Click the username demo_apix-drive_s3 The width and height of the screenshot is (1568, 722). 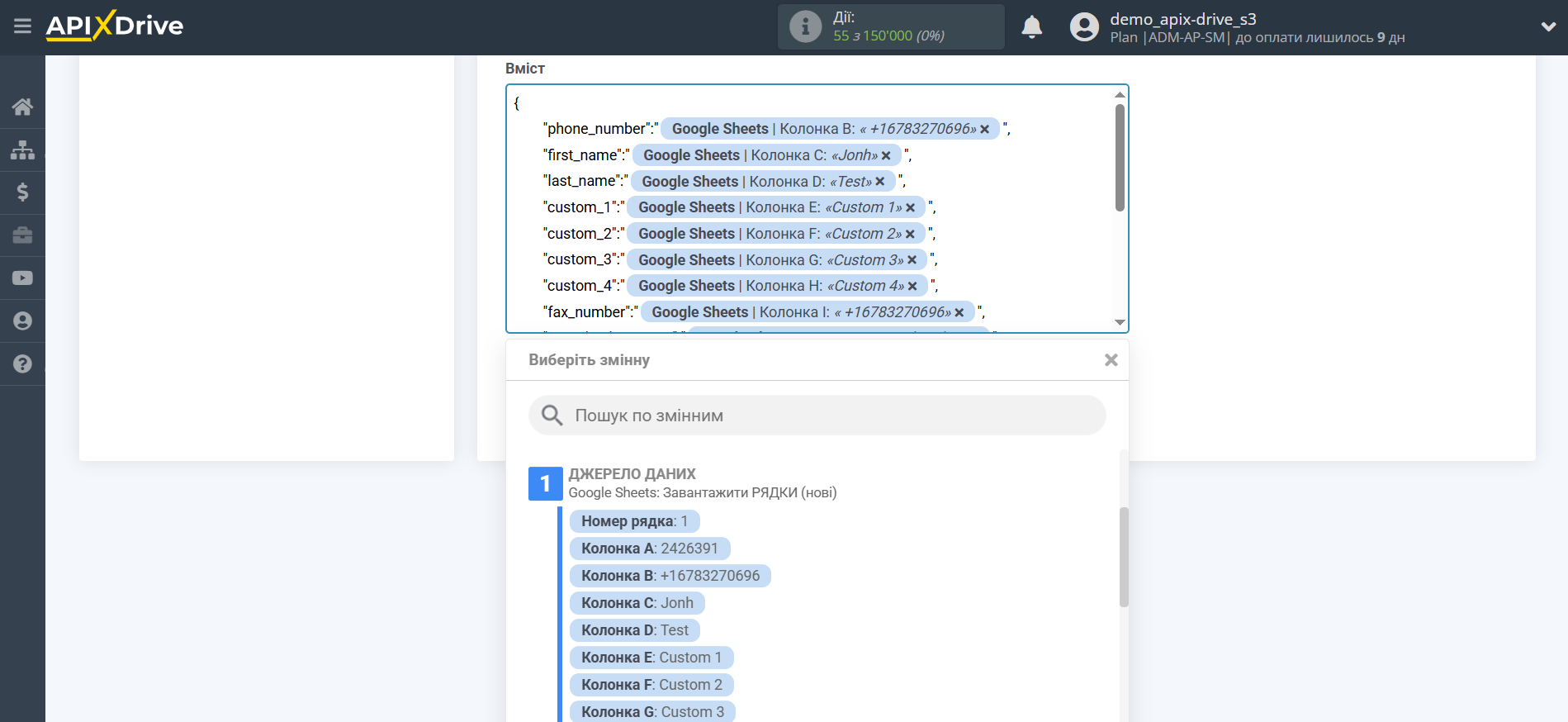(x=1182, y=19)
